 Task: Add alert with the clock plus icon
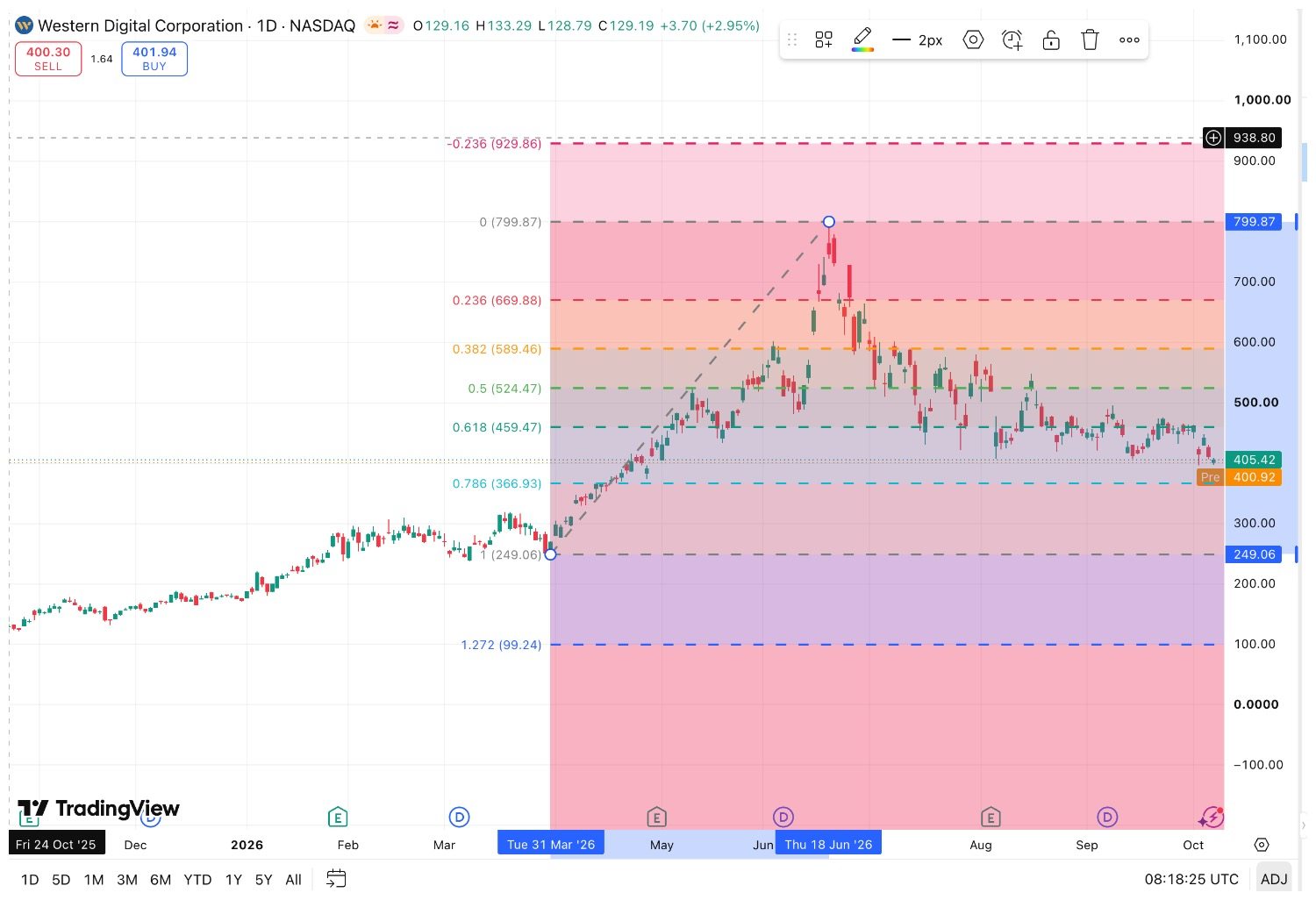click(x=1012, y=39)
